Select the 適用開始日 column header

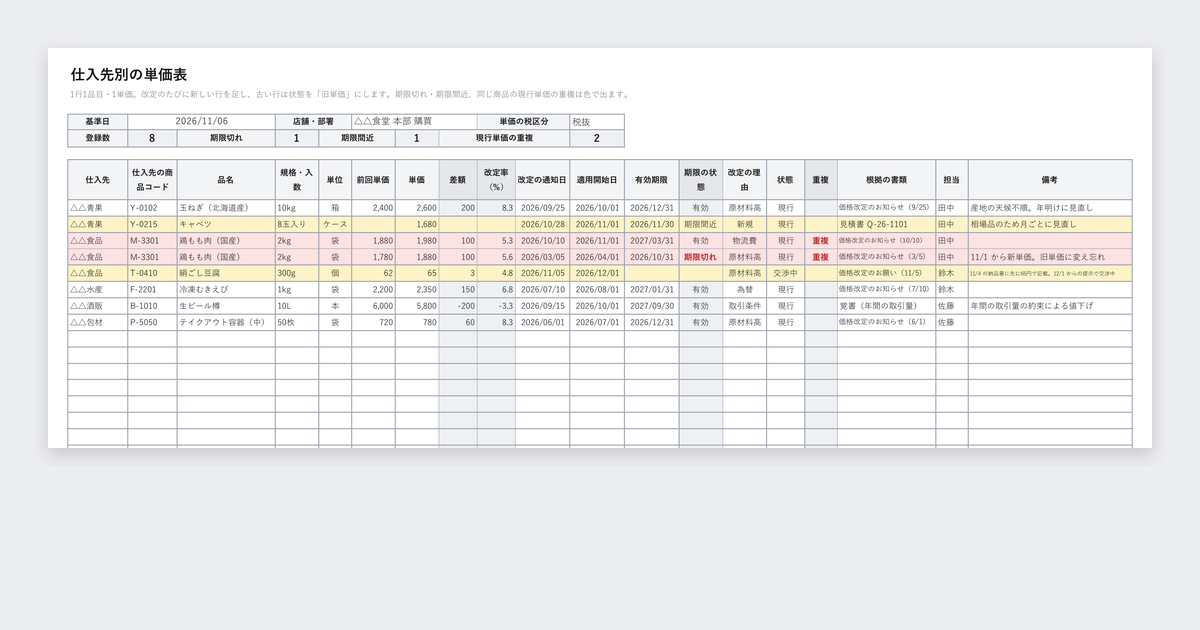(x=597, y=180)
